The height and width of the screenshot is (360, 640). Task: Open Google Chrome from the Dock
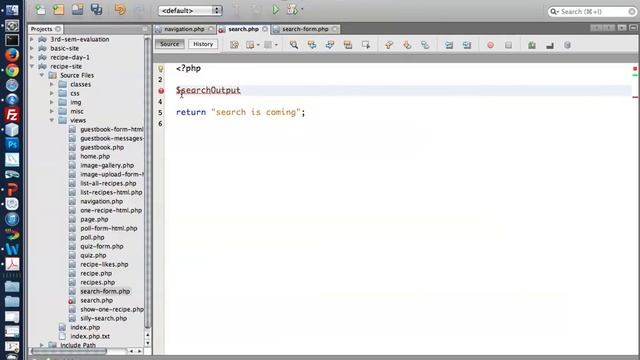click(12, 70)
